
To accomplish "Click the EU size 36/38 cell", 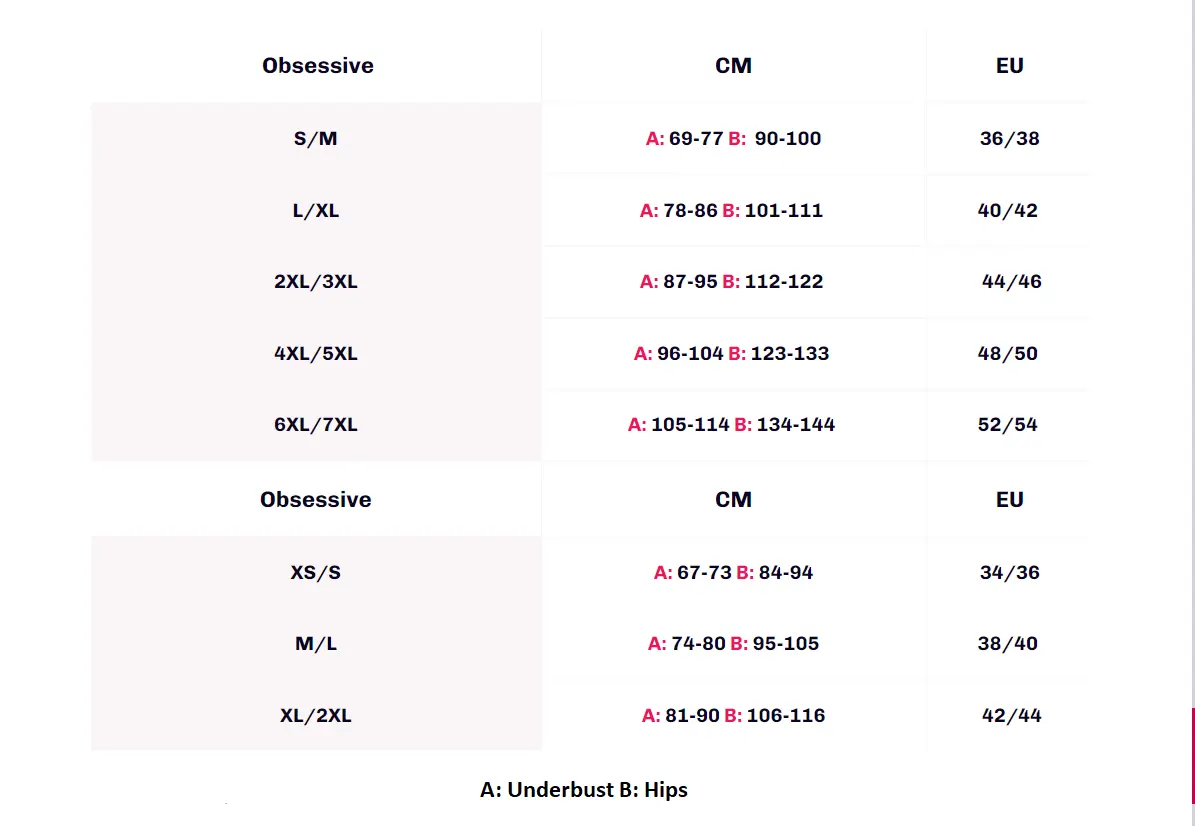I will pos(1009,139).
